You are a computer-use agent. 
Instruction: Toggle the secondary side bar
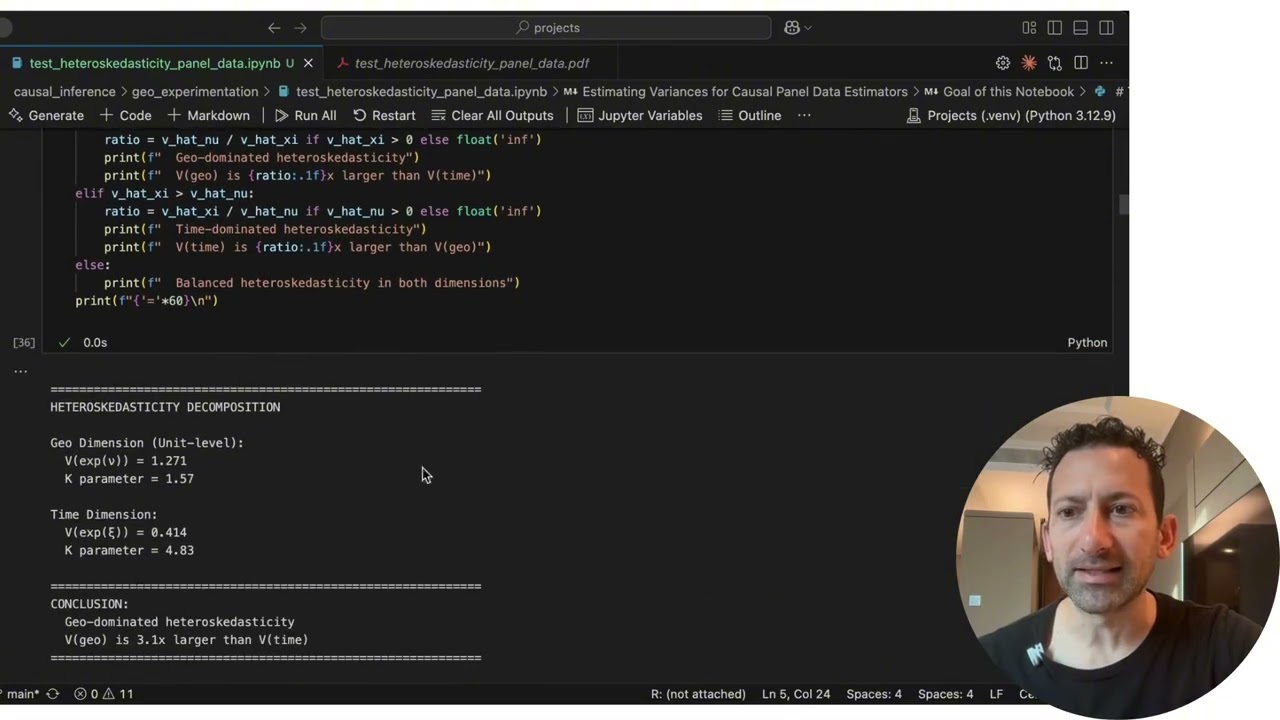click(1106, 28)
